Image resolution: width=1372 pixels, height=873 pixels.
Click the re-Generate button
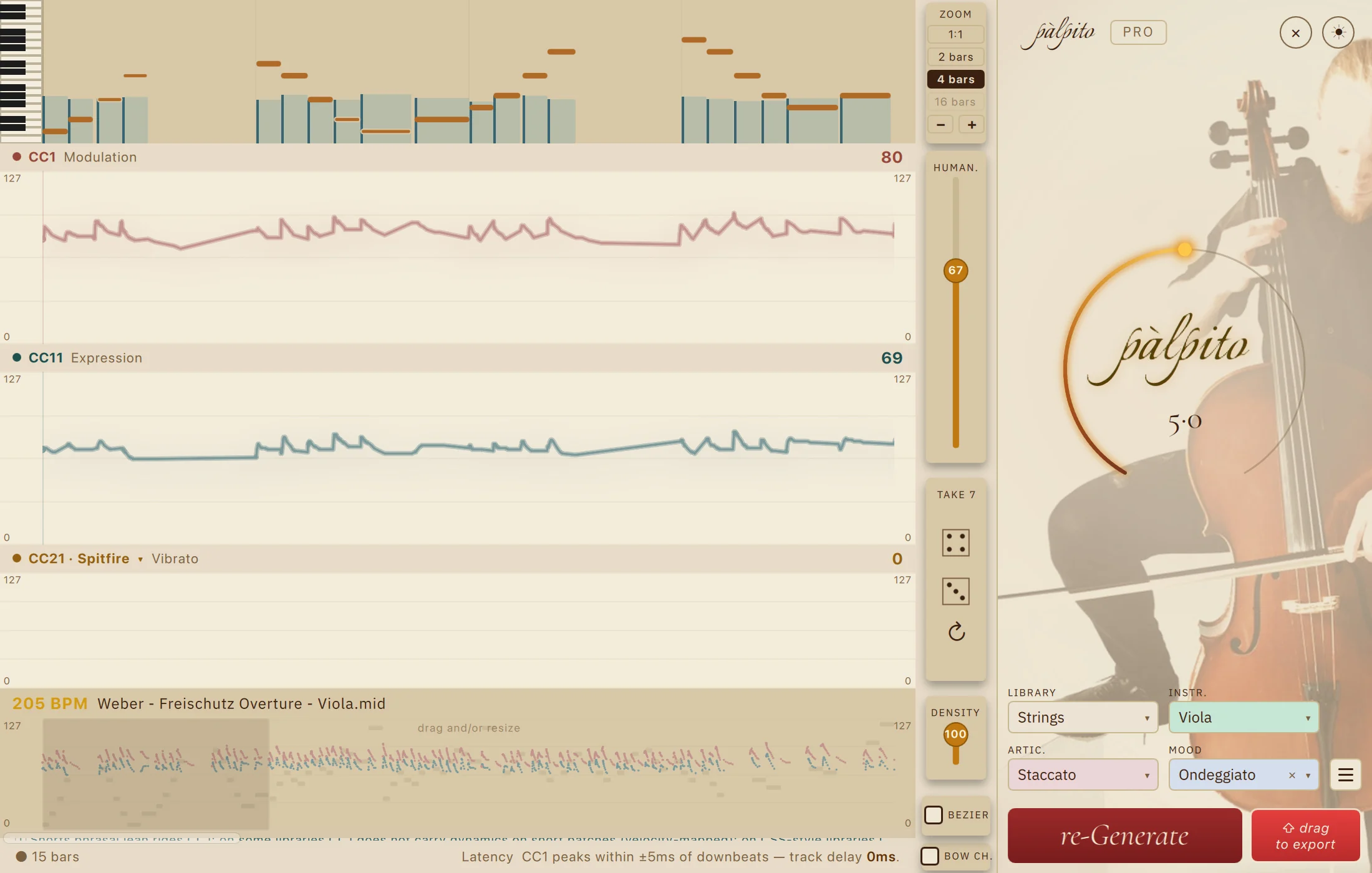pyautogui.click(x=1124, y=836)
